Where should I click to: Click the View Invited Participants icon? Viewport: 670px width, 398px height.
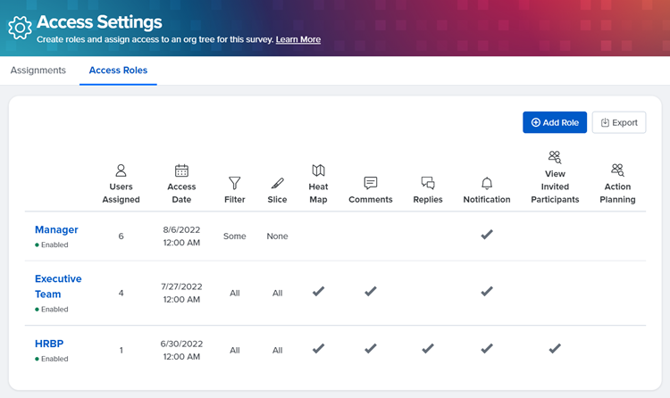click(555, 157)
